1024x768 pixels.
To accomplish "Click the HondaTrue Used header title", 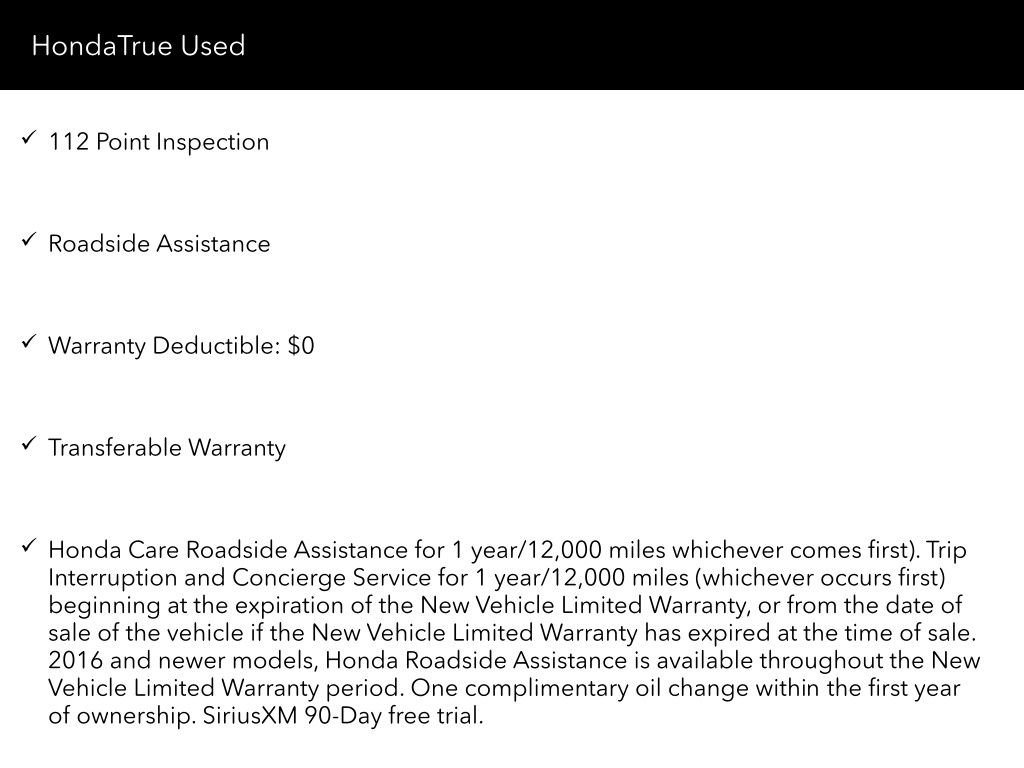I will [x=138, y=46].
